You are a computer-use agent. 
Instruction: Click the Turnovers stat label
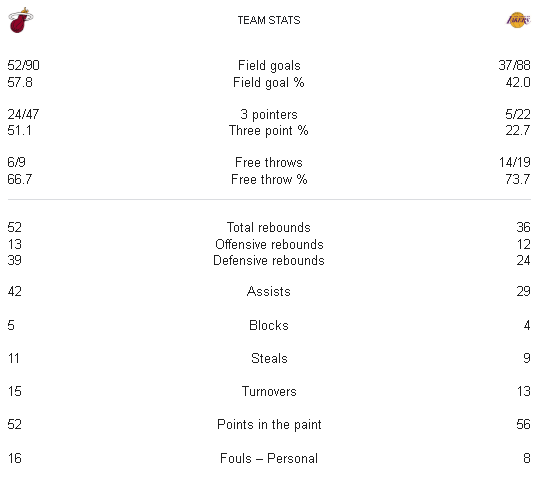[269, 392]
